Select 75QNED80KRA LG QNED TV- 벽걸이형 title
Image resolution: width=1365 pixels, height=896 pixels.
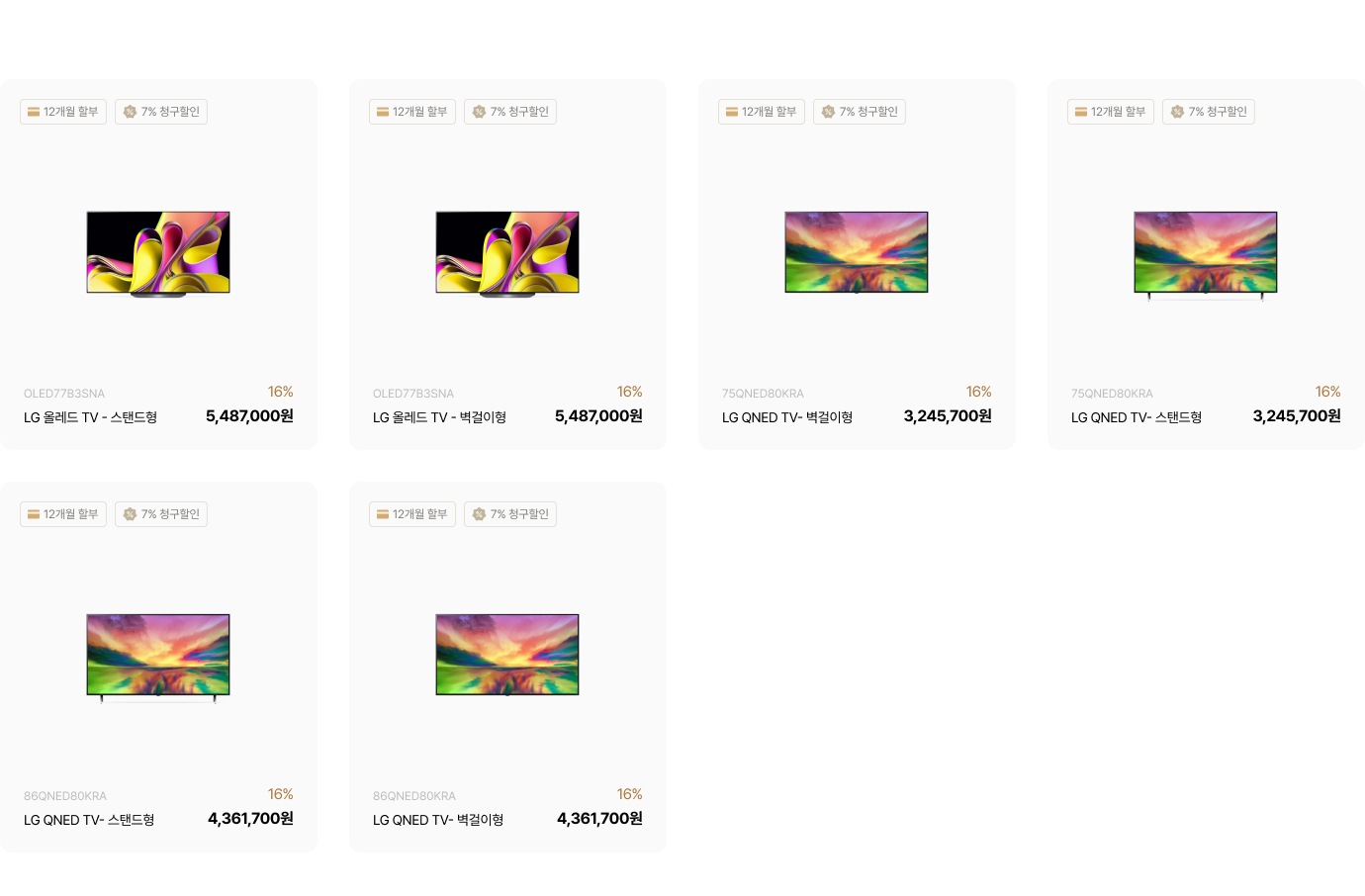click(787, 417)
